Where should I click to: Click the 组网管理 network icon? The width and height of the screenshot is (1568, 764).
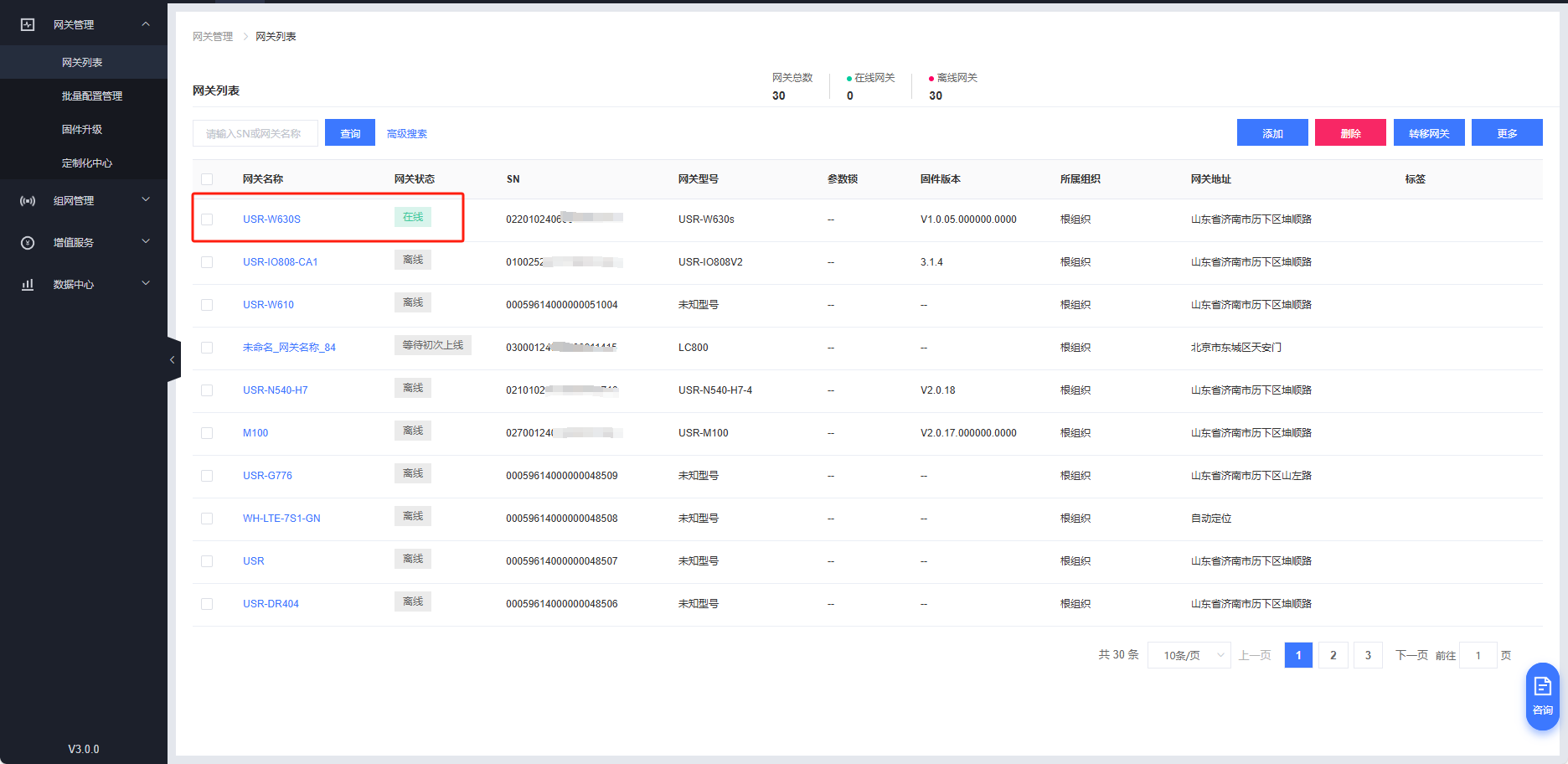[x=28, y=201]
